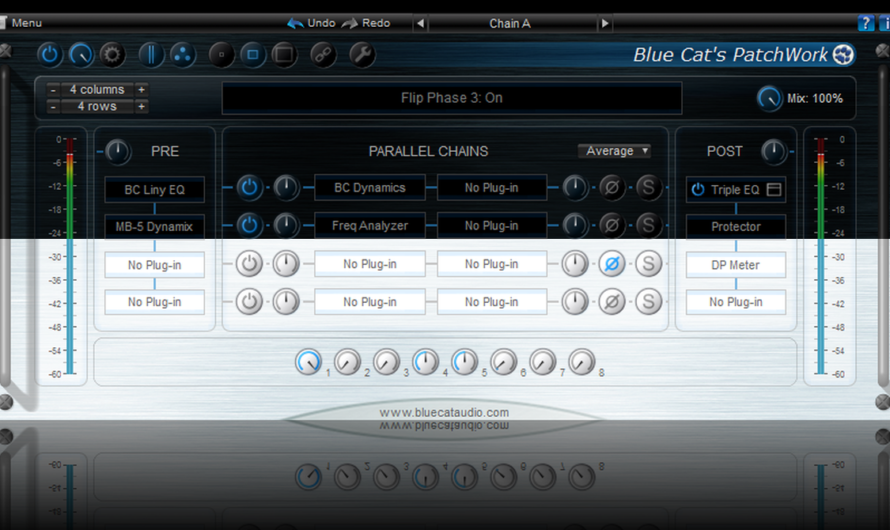Screen dimensions: 890x530
Task: Click the PRE gain knob
Action: (x=118, y=152)
